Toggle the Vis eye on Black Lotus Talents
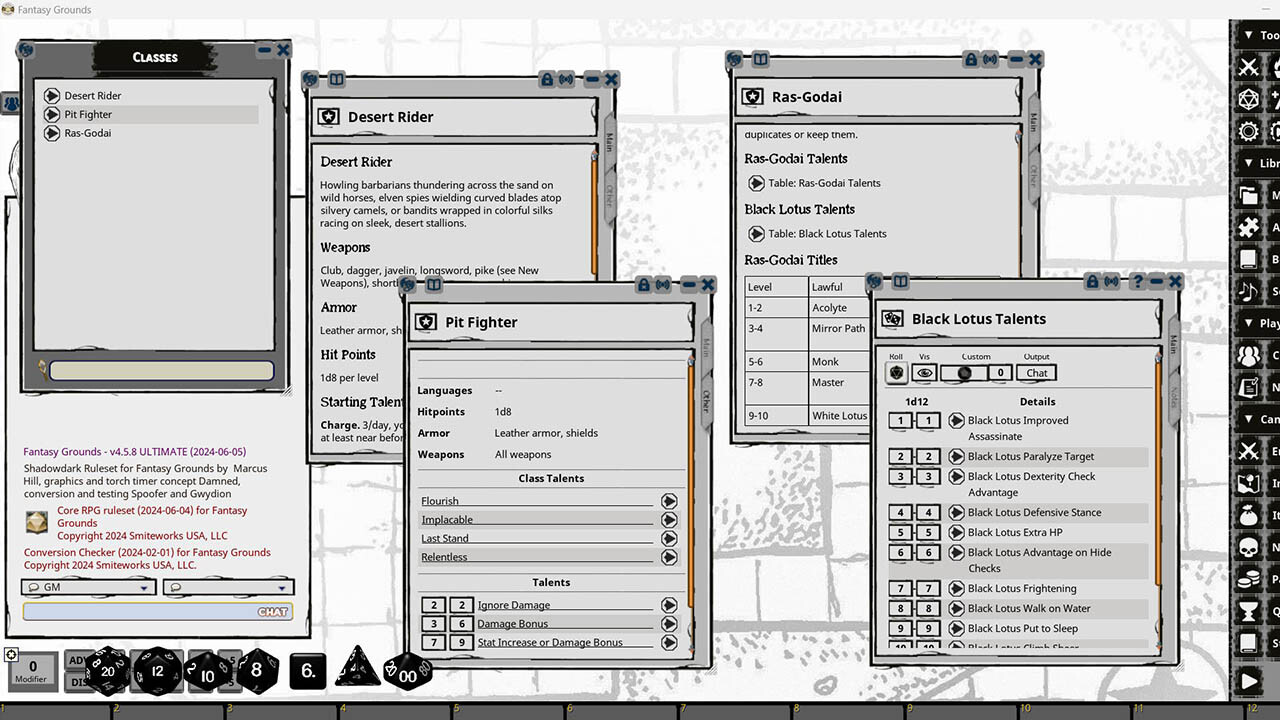Viewport: 1280px width, 720px height. [x=924, y=372]
